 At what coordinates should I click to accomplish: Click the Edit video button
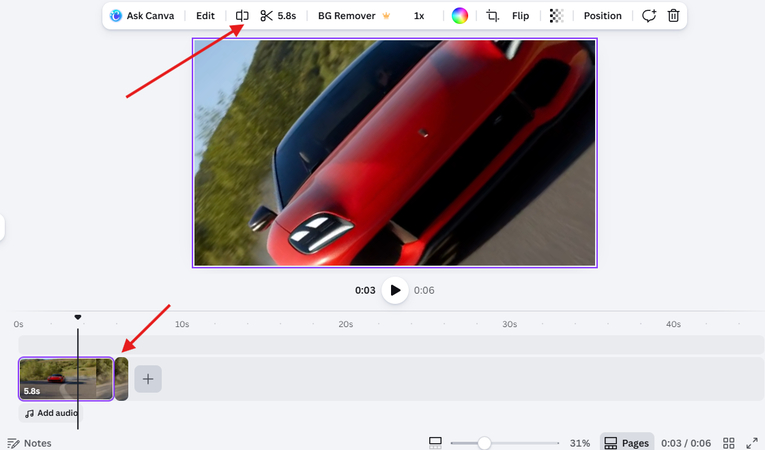point(205,16)
